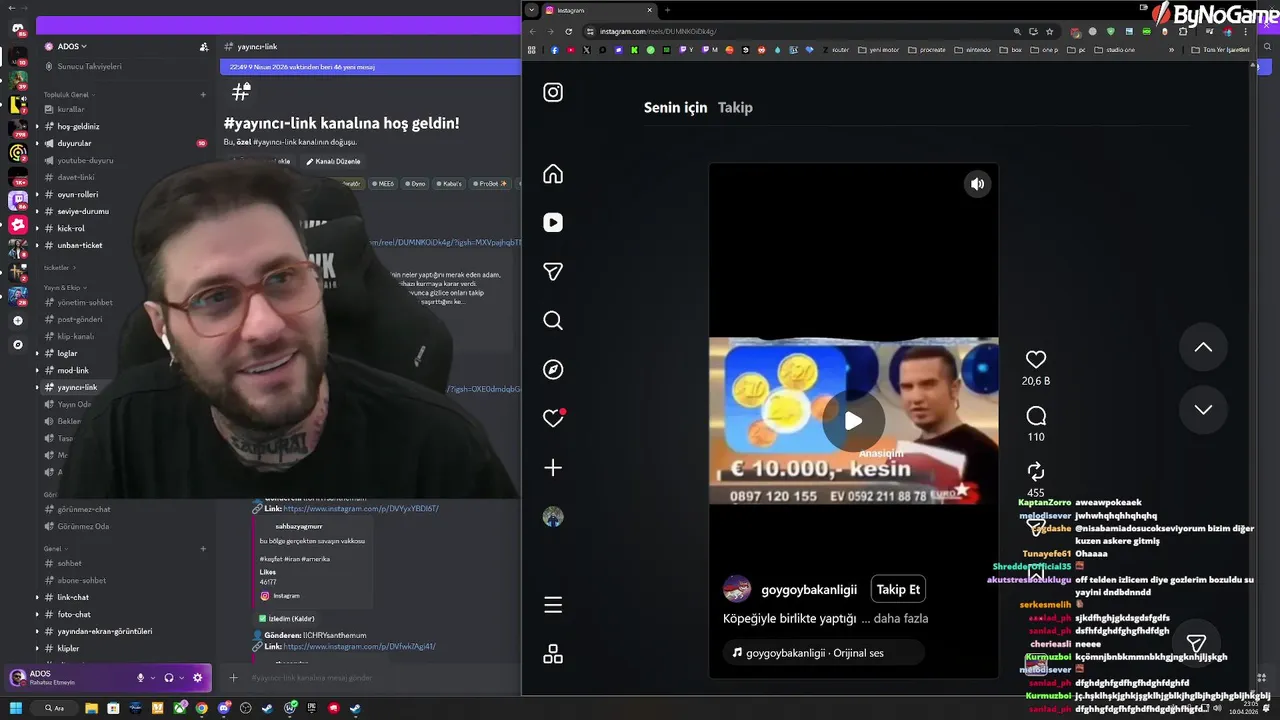The height and width of the screenshot is (720, 1280).
Task: Open the grid icon at Instagram sidebar bottom
Action: 553,654
